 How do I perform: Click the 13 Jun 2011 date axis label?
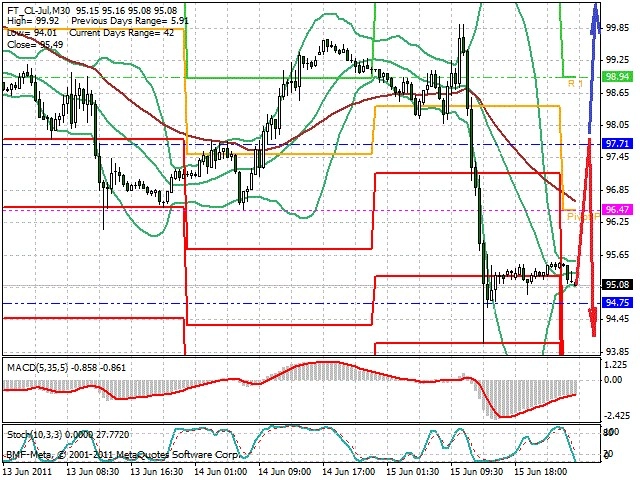click(x=27, y=472)
